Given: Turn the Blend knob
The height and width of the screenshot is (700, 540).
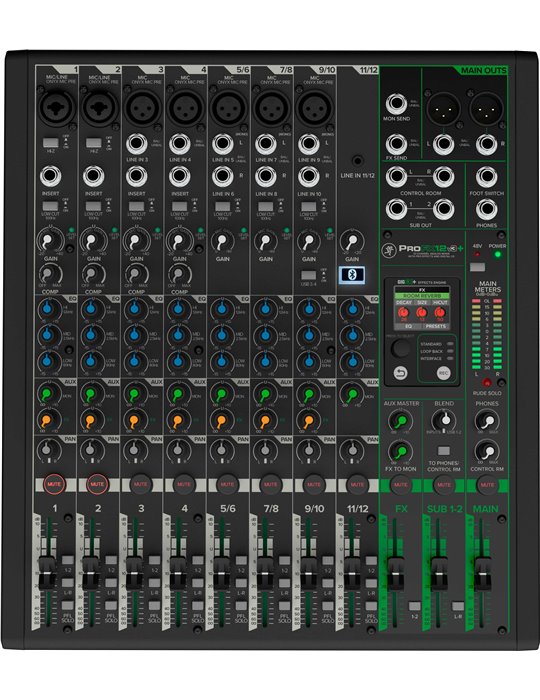Looking at the screenshot, I should [x=444, y=420].
